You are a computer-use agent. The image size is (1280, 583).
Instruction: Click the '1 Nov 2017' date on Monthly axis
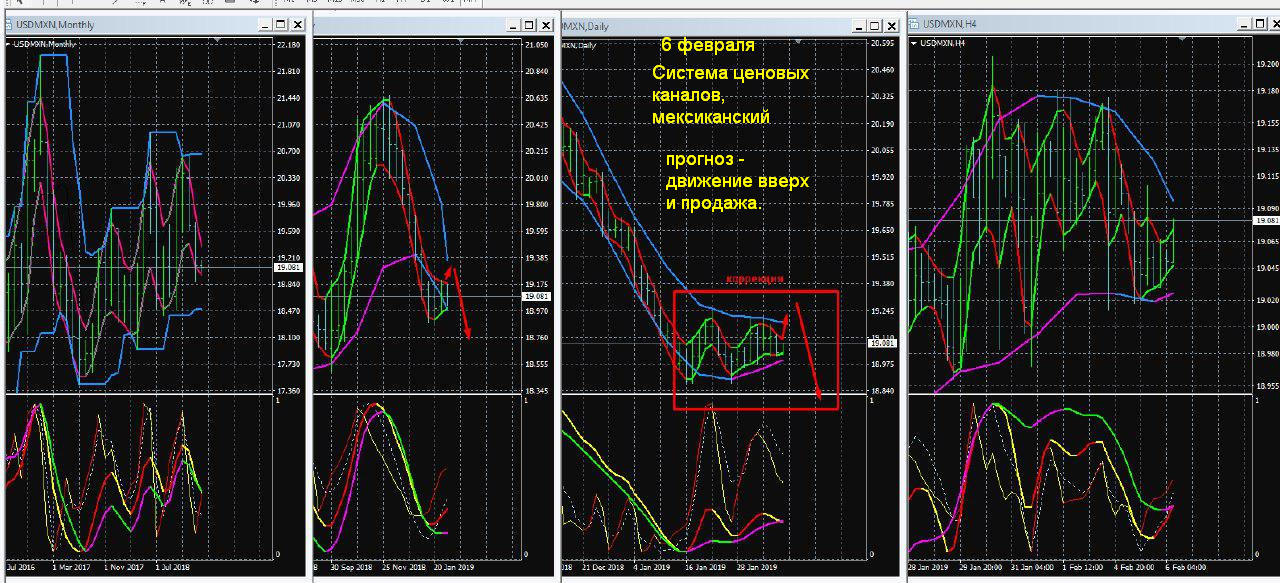tap(123, 567)
